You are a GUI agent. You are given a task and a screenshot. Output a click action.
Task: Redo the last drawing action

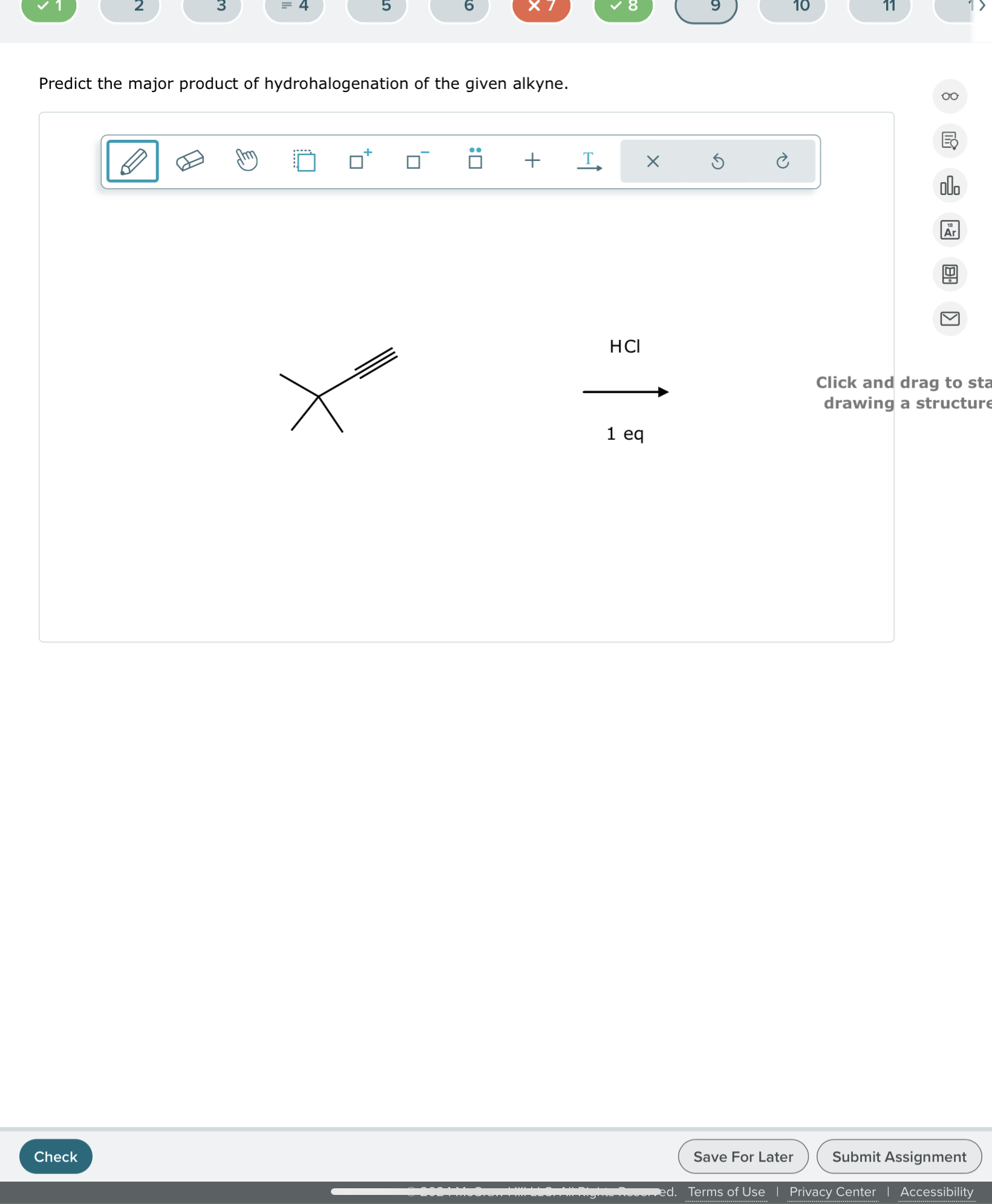[782, 161]
